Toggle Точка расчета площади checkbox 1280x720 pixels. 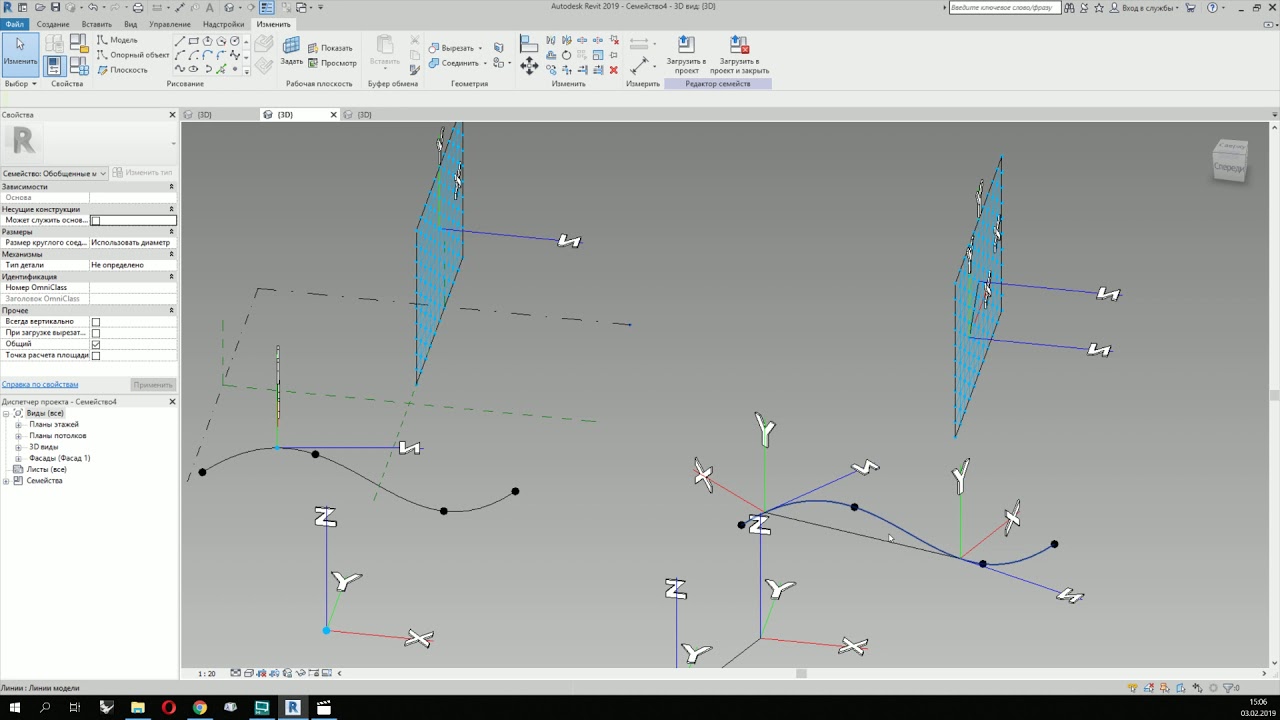click(96, 356)
